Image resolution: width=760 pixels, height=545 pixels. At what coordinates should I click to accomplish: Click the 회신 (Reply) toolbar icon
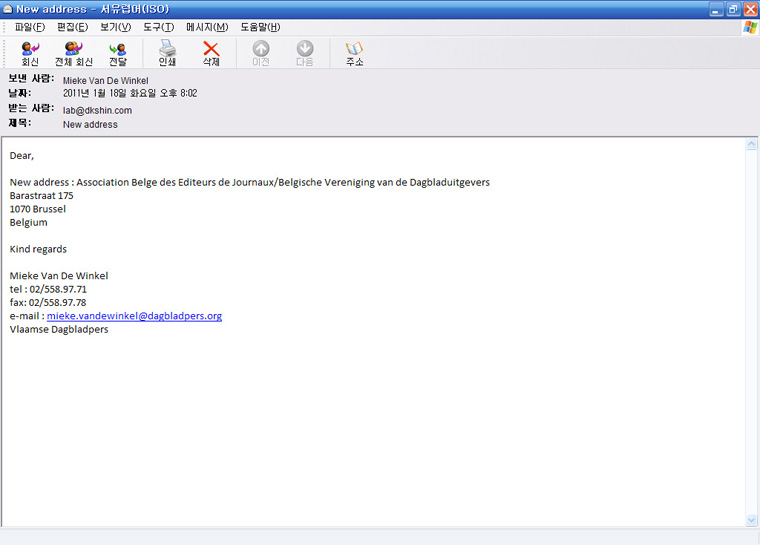[30, 53]
